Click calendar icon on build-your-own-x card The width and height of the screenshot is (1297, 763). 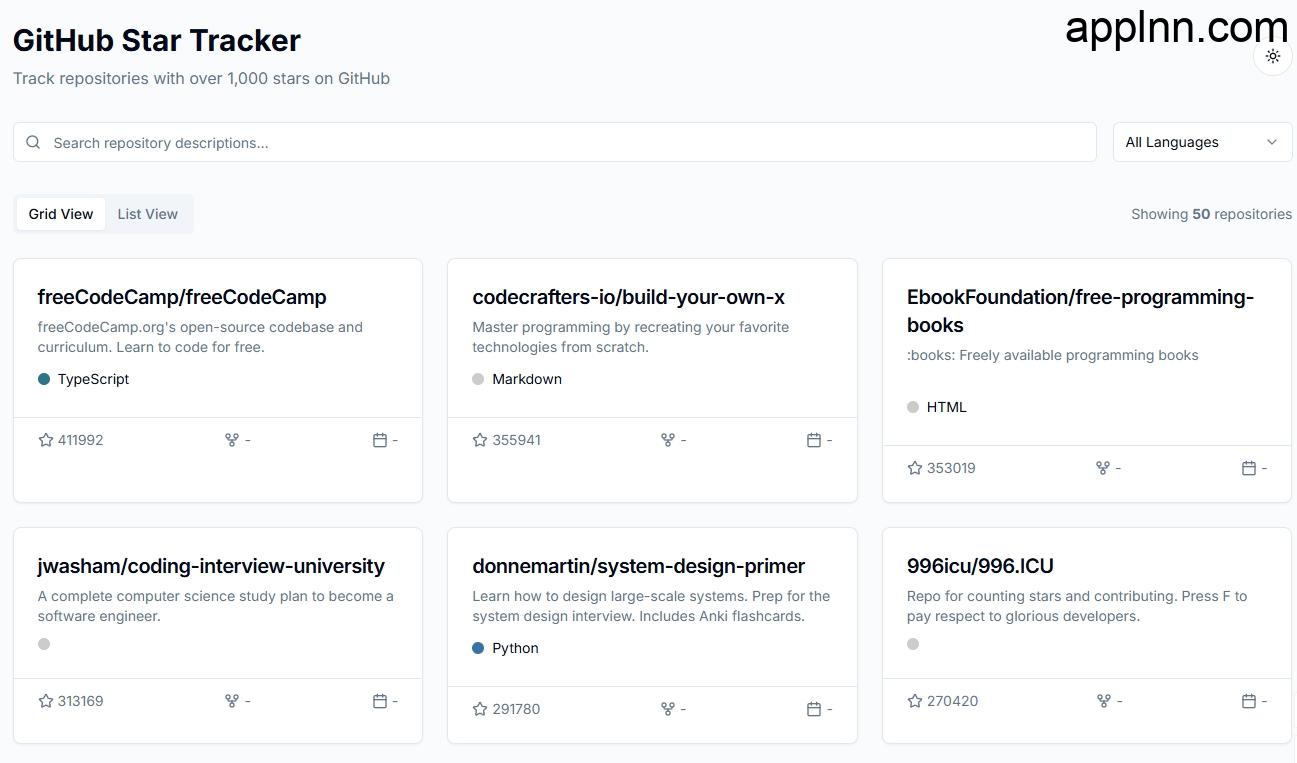pyautogui.click(x=814, y=440)
